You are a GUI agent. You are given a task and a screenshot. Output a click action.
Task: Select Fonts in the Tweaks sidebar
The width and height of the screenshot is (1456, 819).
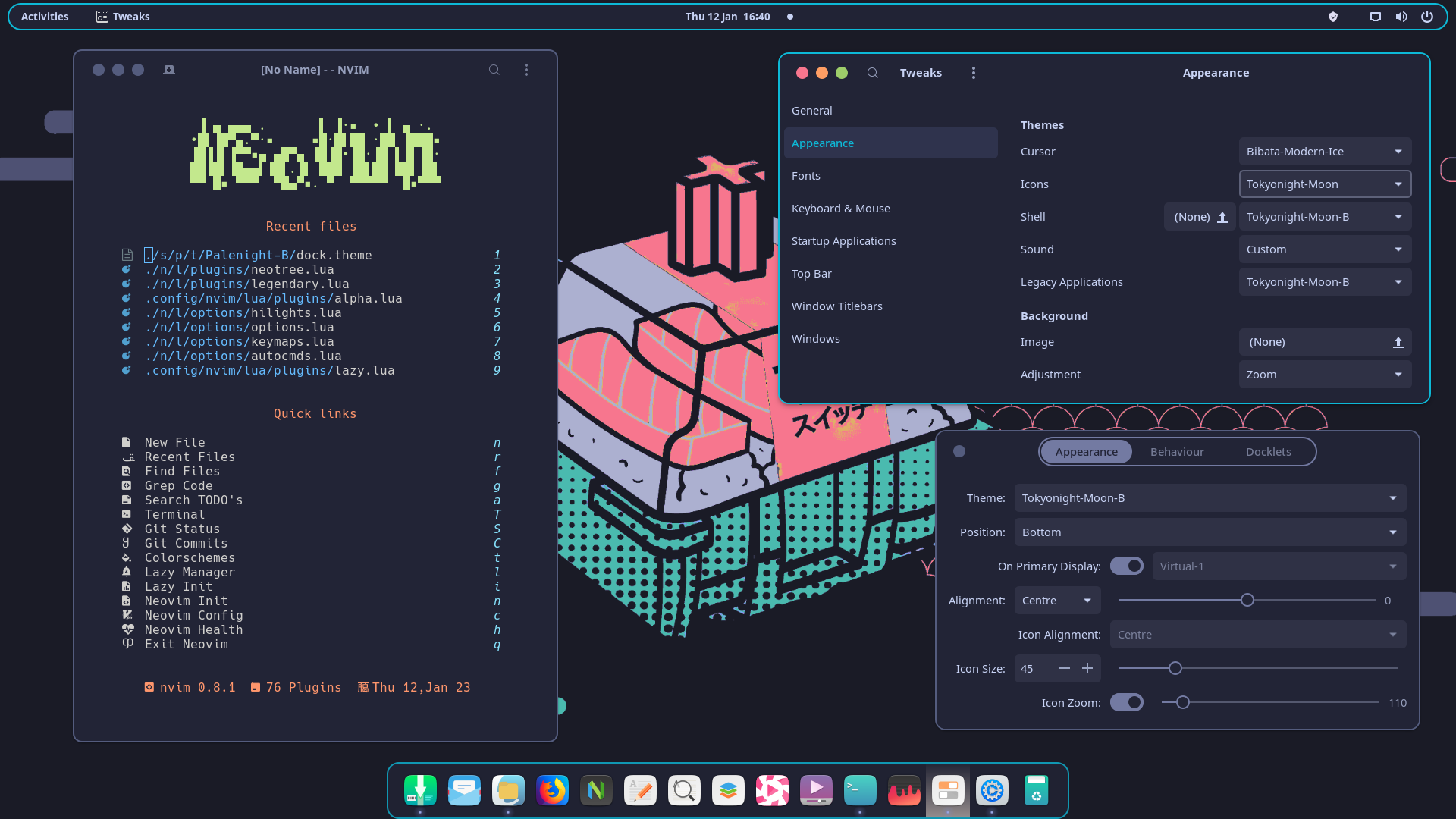tap(890, 176)
